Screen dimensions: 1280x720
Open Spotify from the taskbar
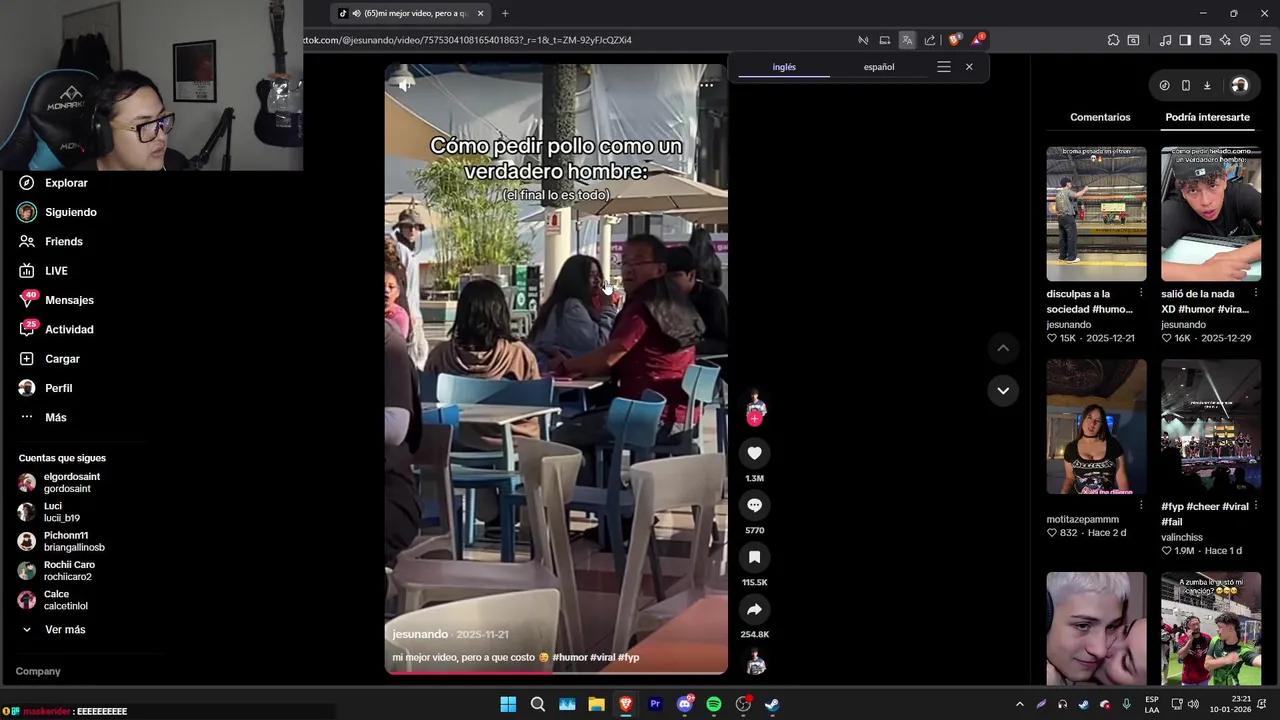point(714,704)
